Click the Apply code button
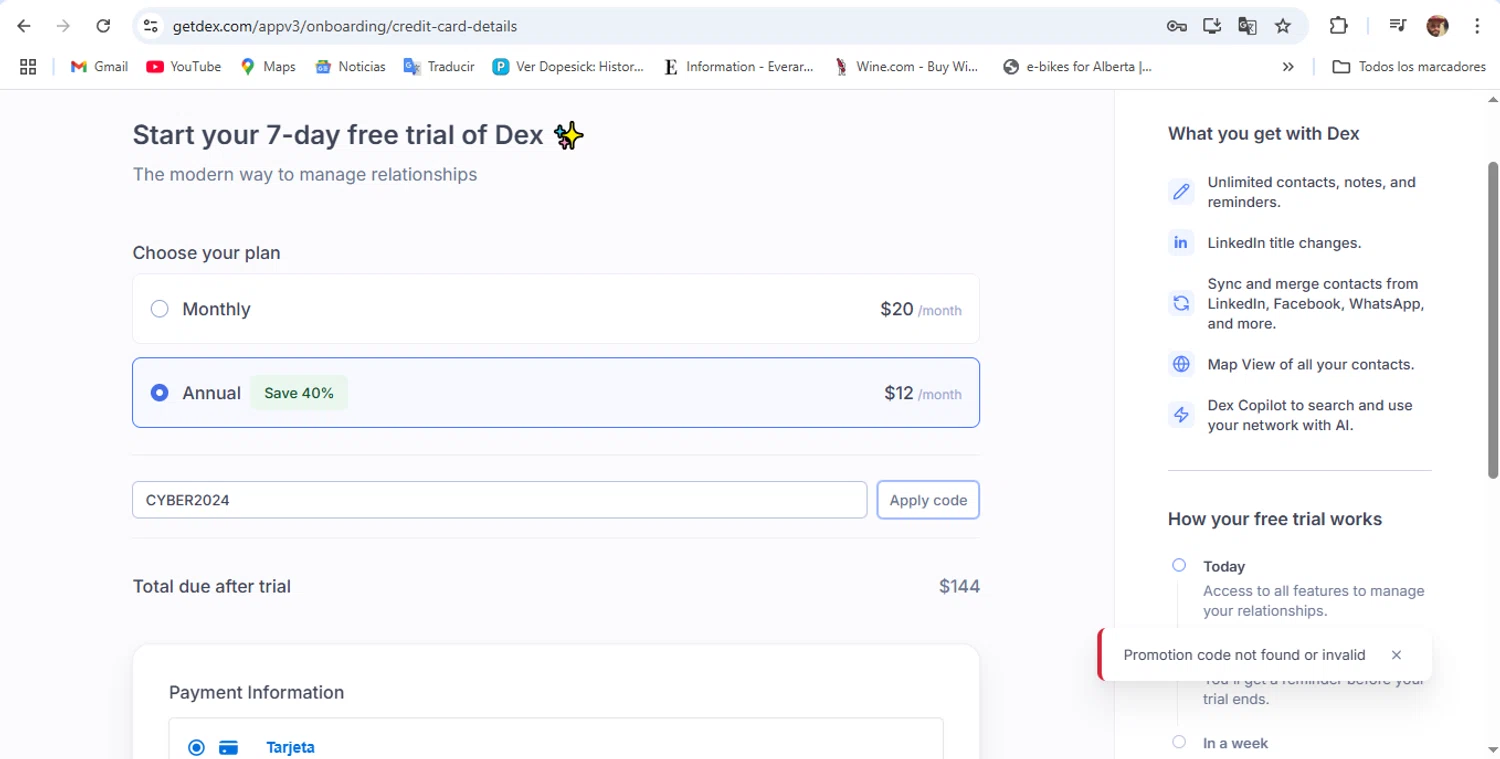This screenshot has width=1500, height=759. (928, 500)
